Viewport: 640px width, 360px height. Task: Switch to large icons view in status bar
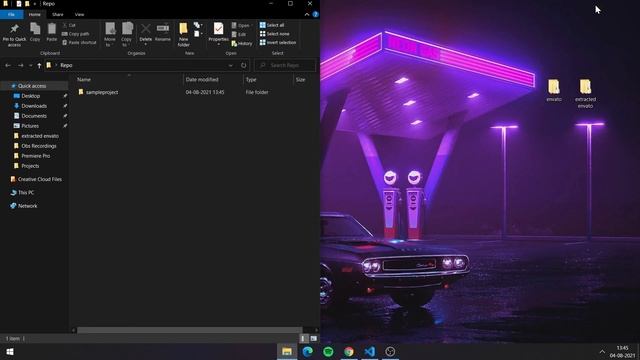(x=313, y=338)
